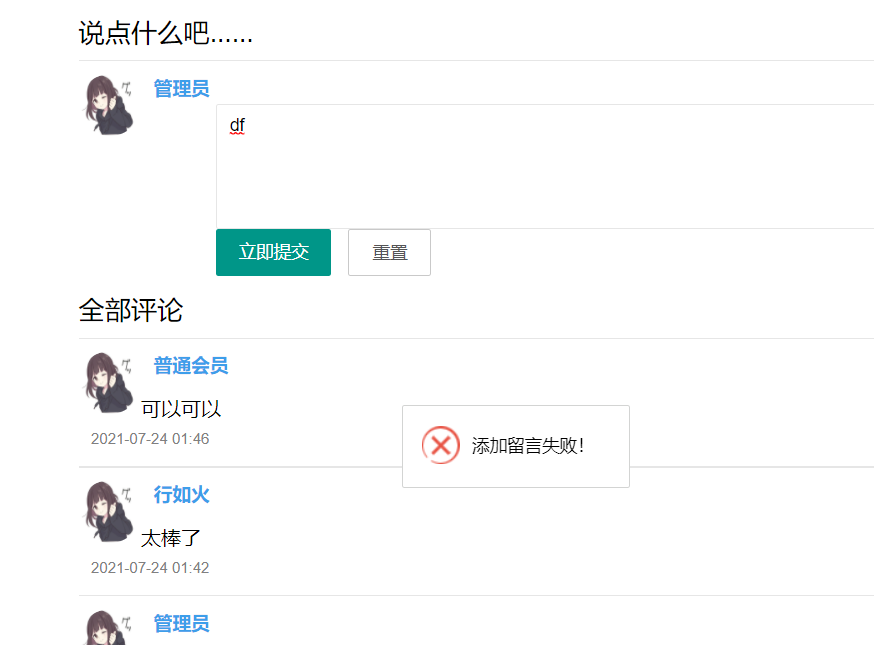Click the 全部评论 section heading

[131, 311]
